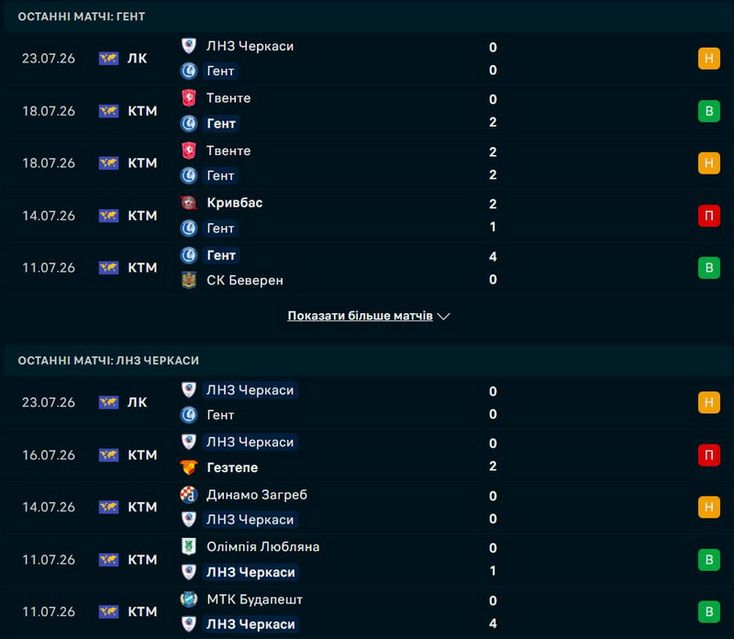Screen dimensions: 734x639
Task: Expand list via Показати більше матчів chevron
Action: click(x=443, y=316)
